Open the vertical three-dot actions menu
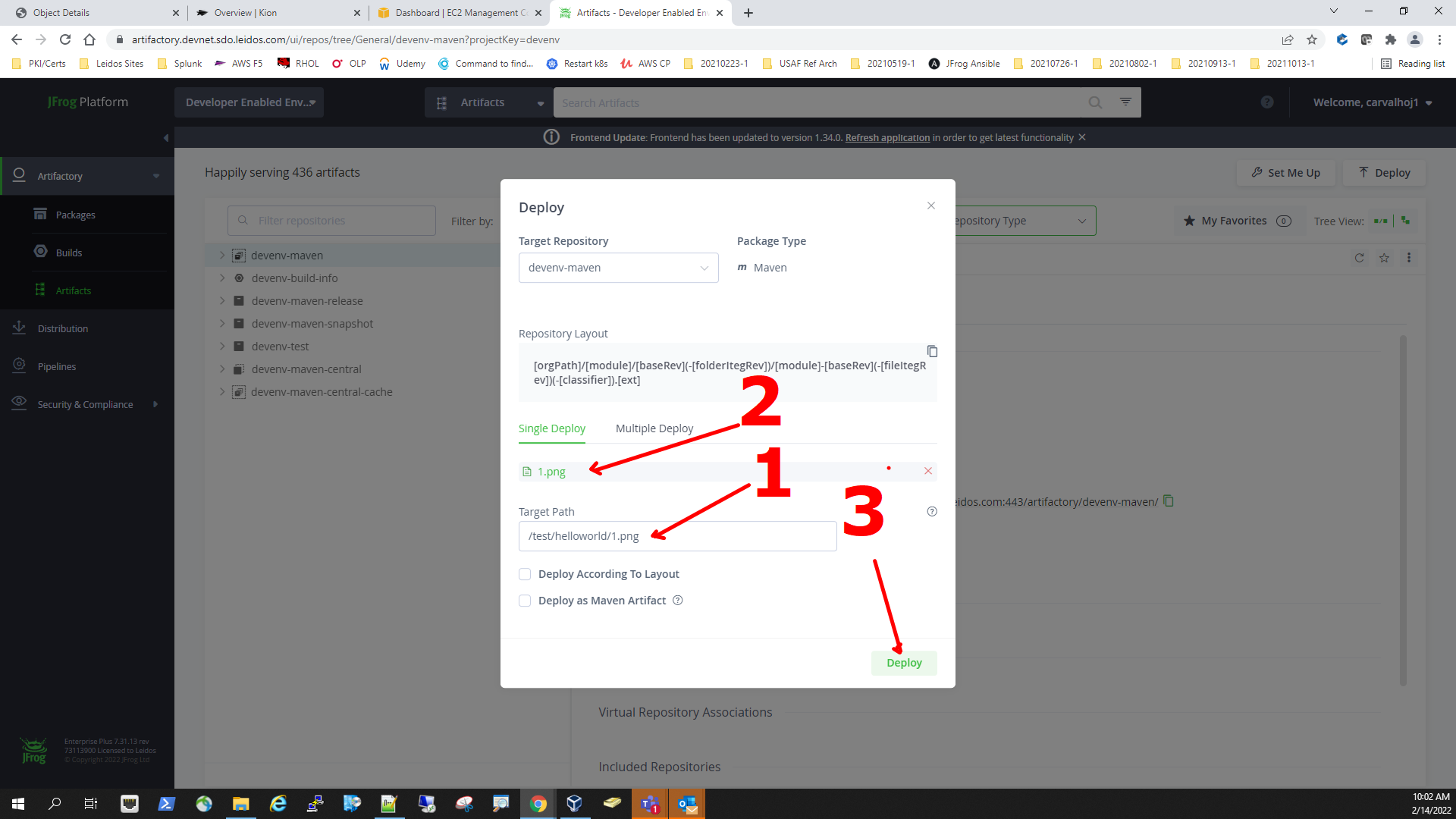 click(1409, 258)
